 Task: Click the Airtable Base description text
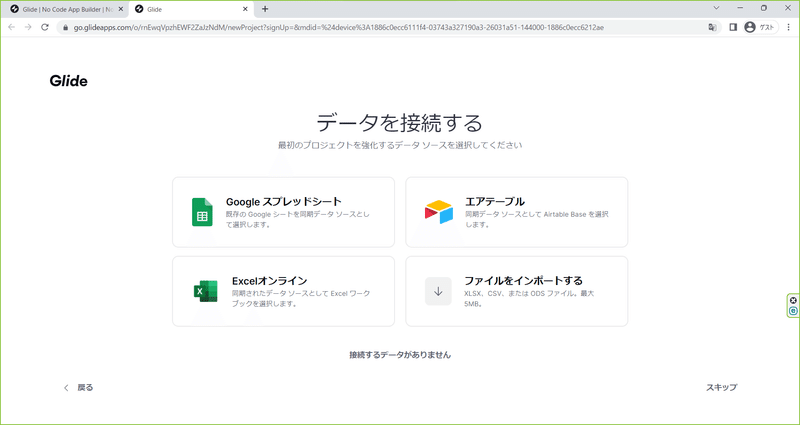(537, 219)
